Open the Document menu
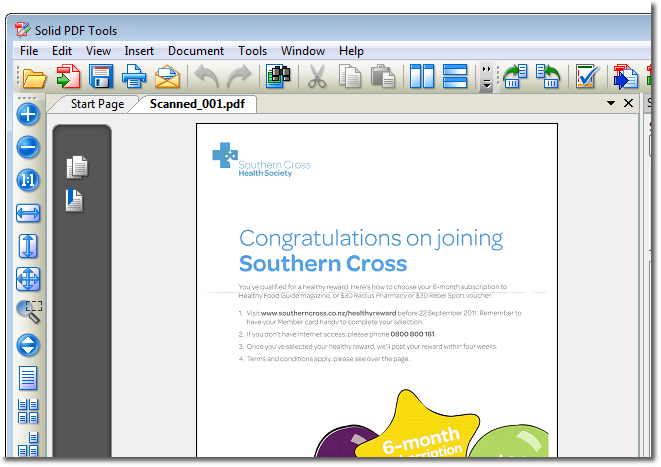661x467 pixels. pos(196,51)
